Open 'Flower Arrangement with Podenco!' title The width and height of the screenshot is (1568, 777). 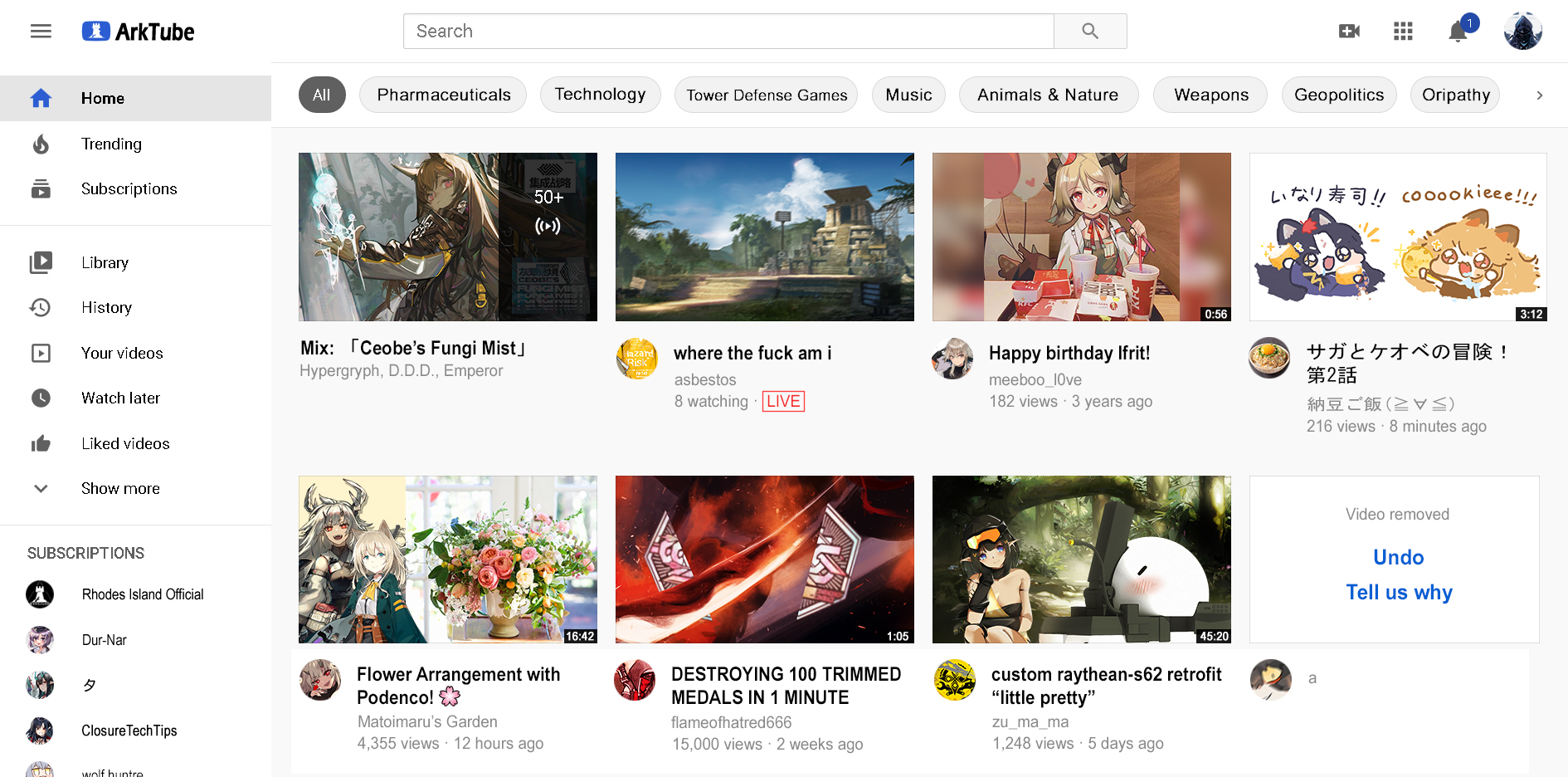[x=459, y=686]
